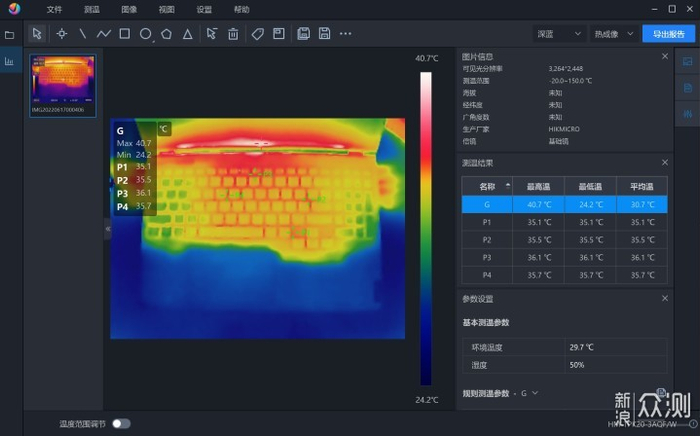
Task: Close the 图片信息 panel
Action: [665, 56]
